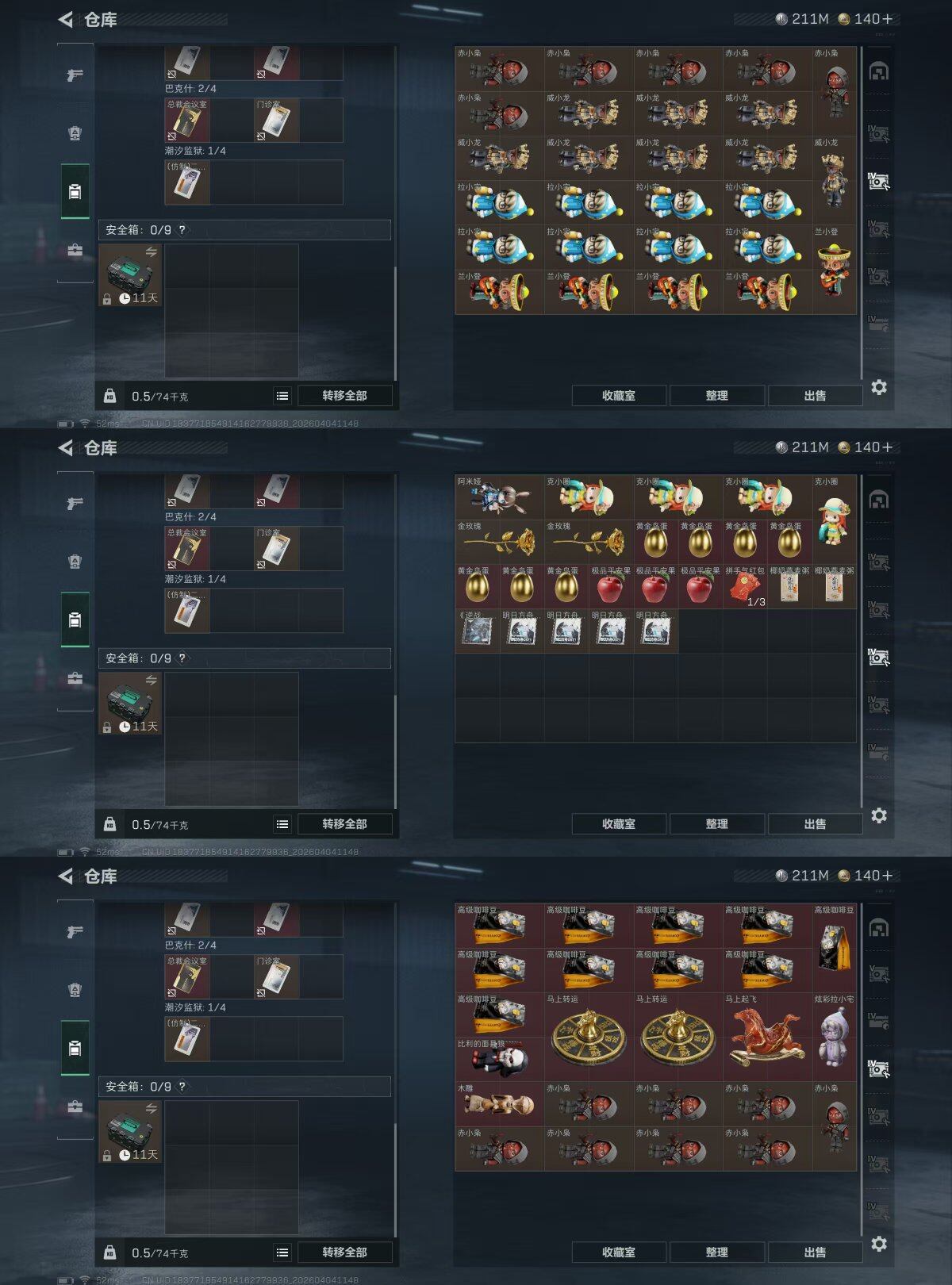952x1285 pixels.
Task: Click the 《逆战》 album item
Action: (x=477, y=631)
